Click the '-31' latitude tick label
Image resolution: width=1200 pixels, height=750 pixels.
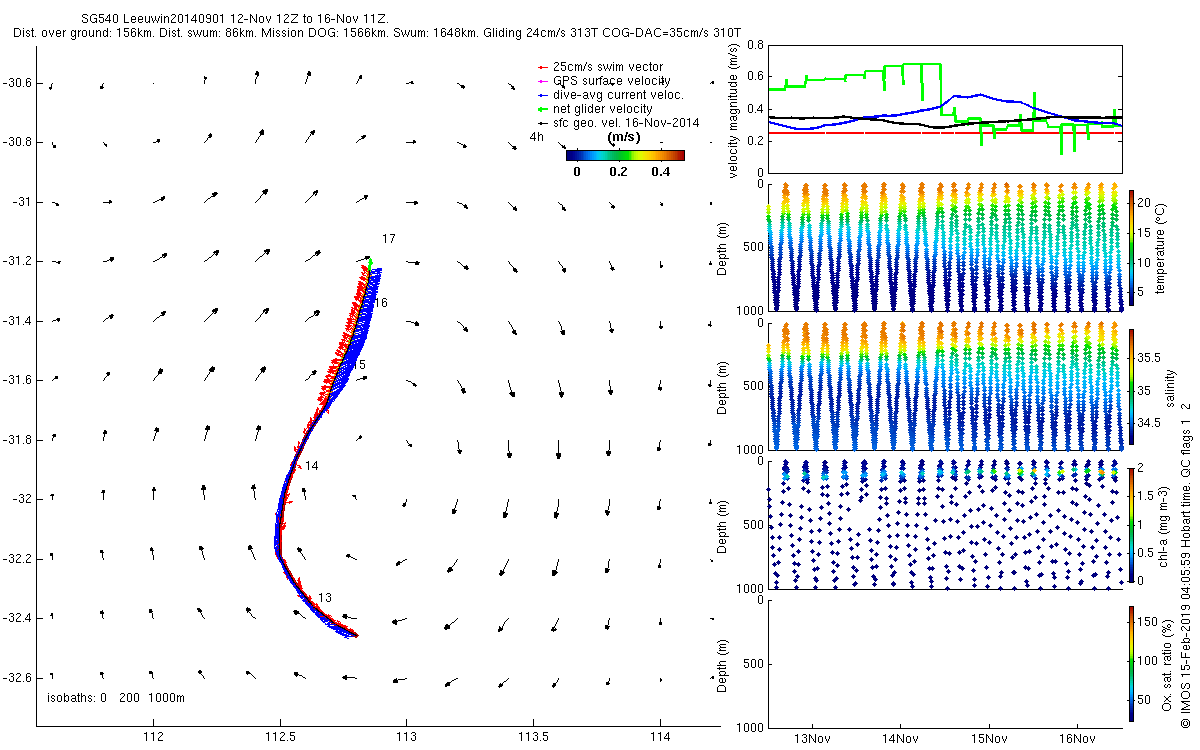[24, 201]
